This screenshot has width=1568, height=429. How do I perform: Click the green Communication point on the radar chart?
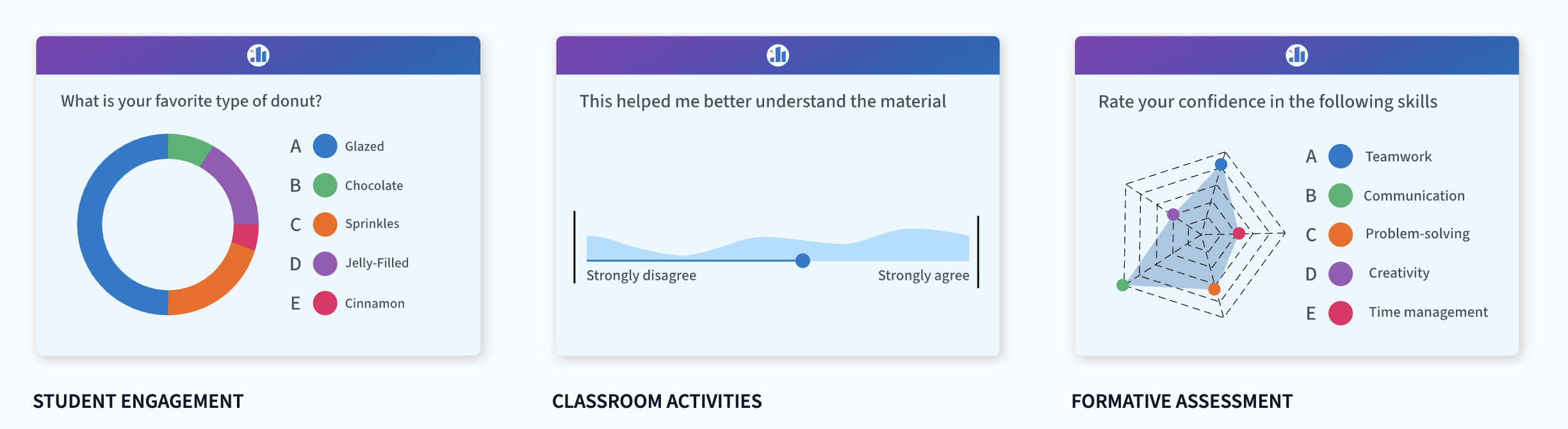[x=1122, y=285]
